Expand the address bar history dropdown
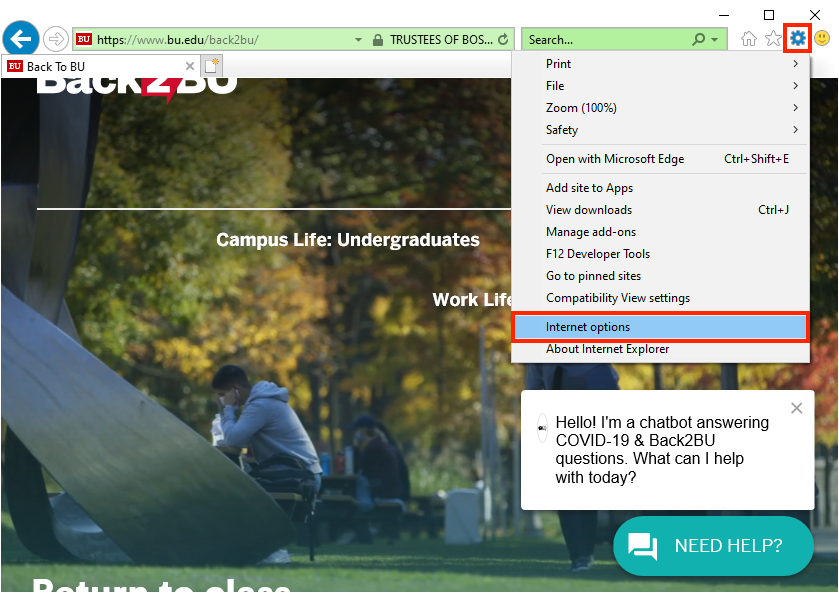The image size is (839, 593). (358, 38)
